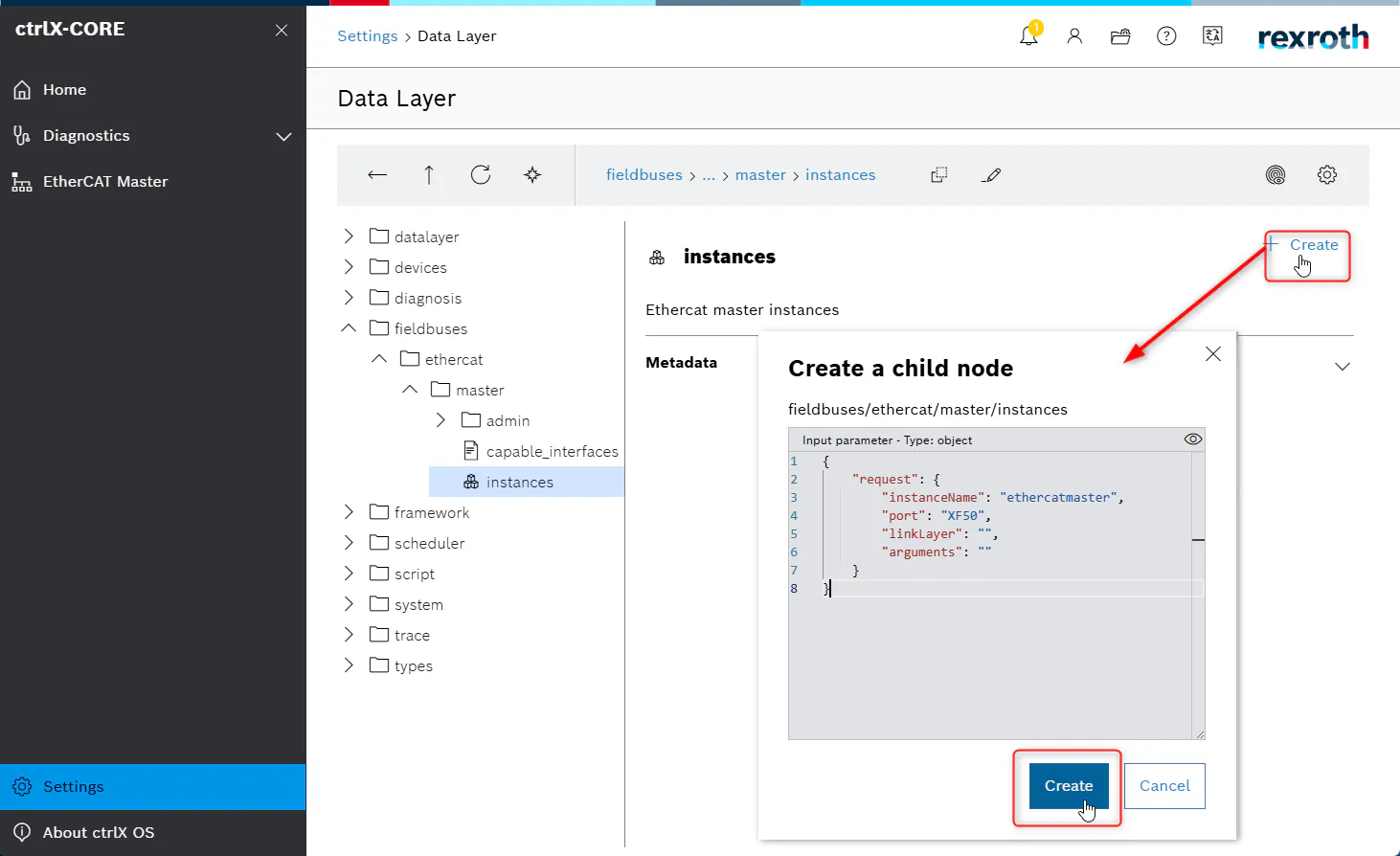Click the Create link beside instances heading
This screenshot has width=1400, height=856.
(1303, 245)
